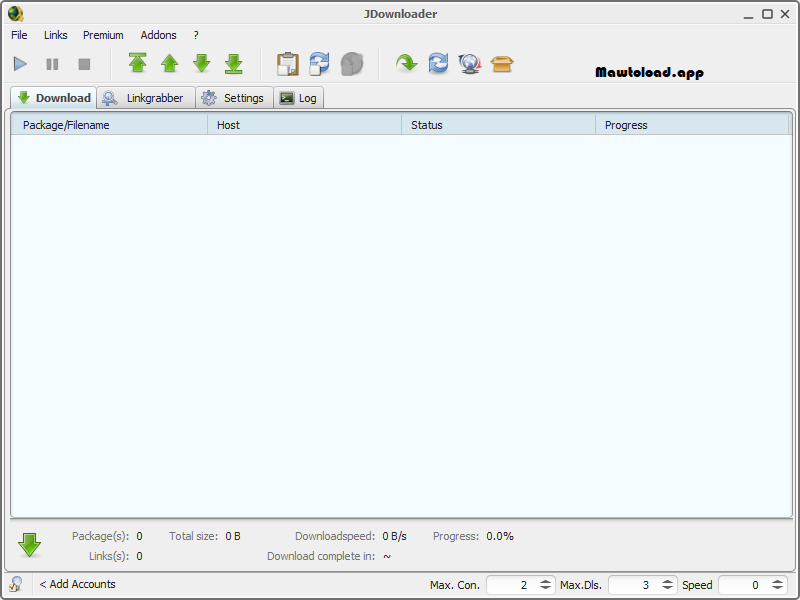Click the Add Accounts link
The height and width of the screenshot is (600, 800).
78,584
